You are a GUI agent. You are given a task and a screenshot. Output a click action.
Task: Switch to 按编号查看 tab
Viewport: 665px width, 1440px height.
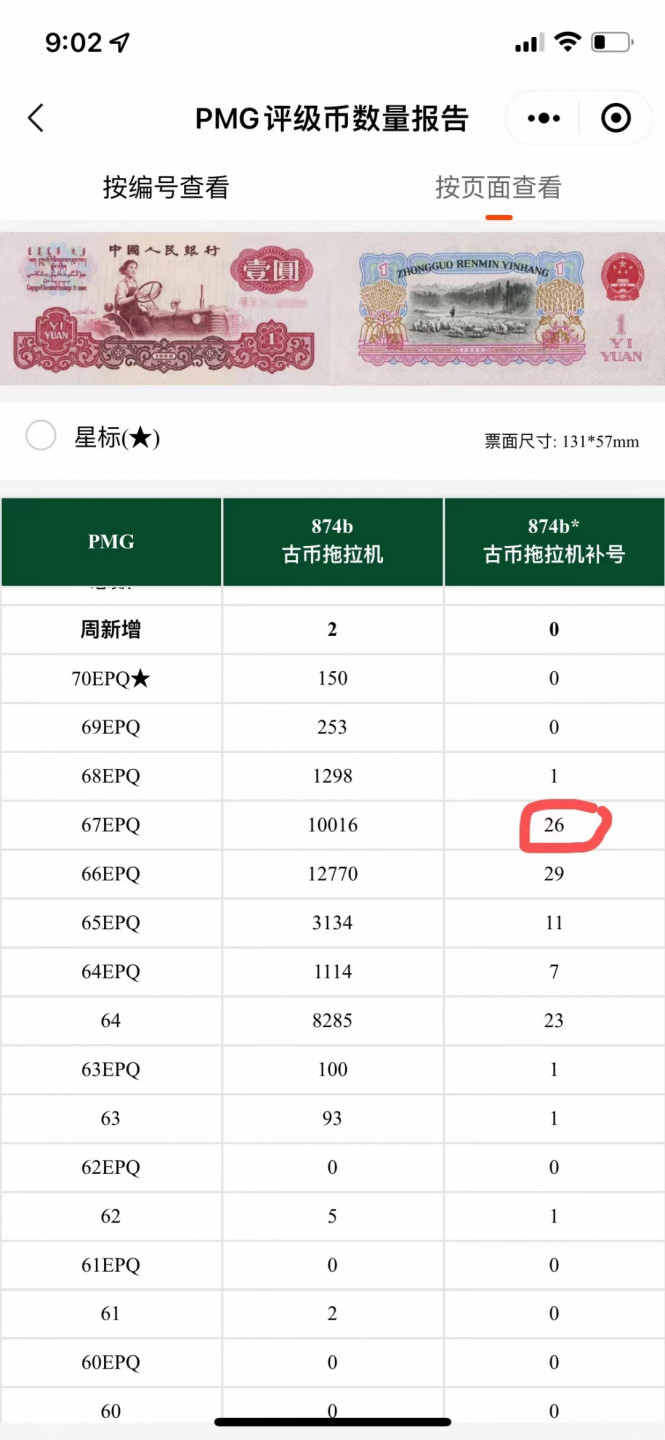click(x=166, y=187)
